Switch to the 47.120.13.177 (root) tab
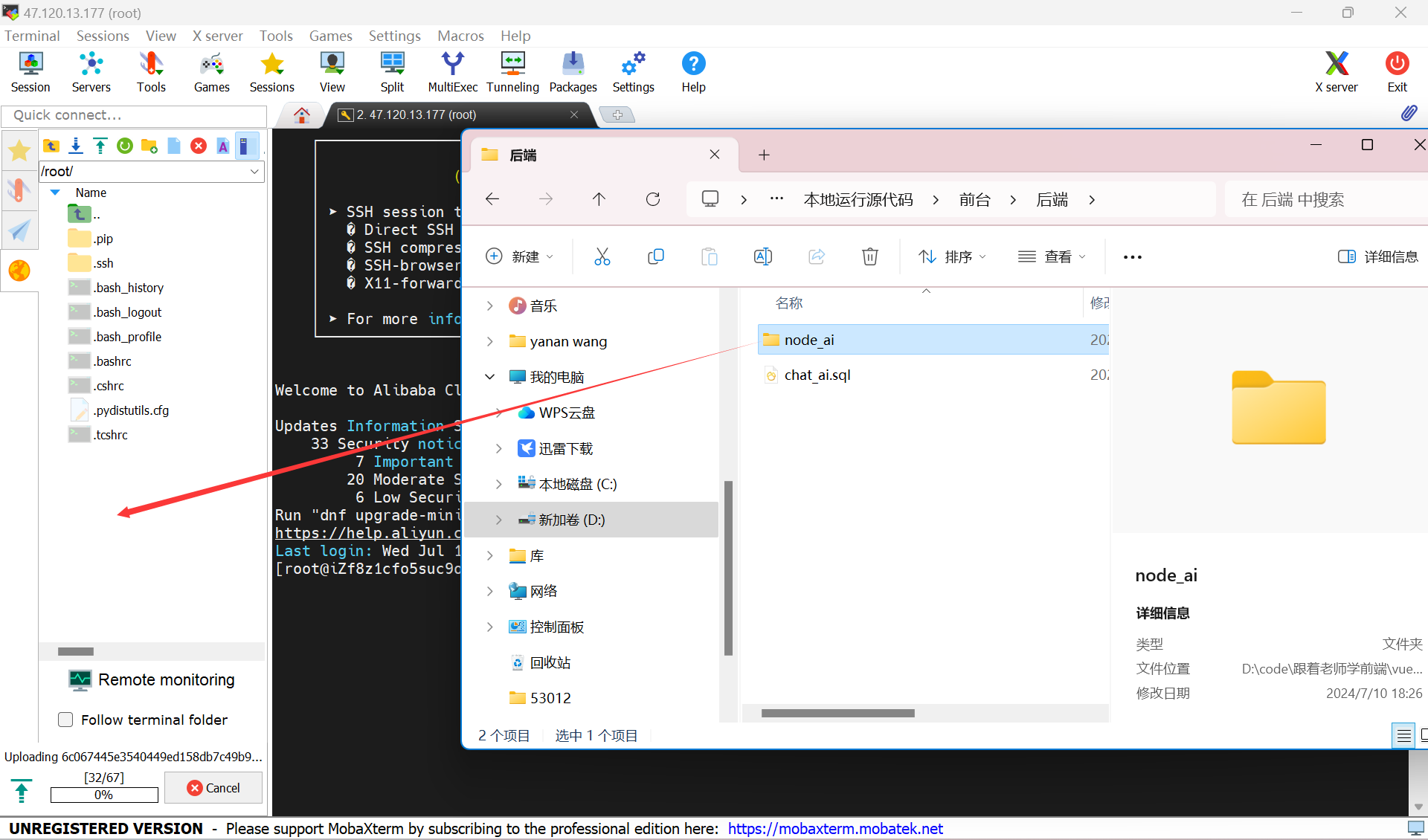 [416, 114]
